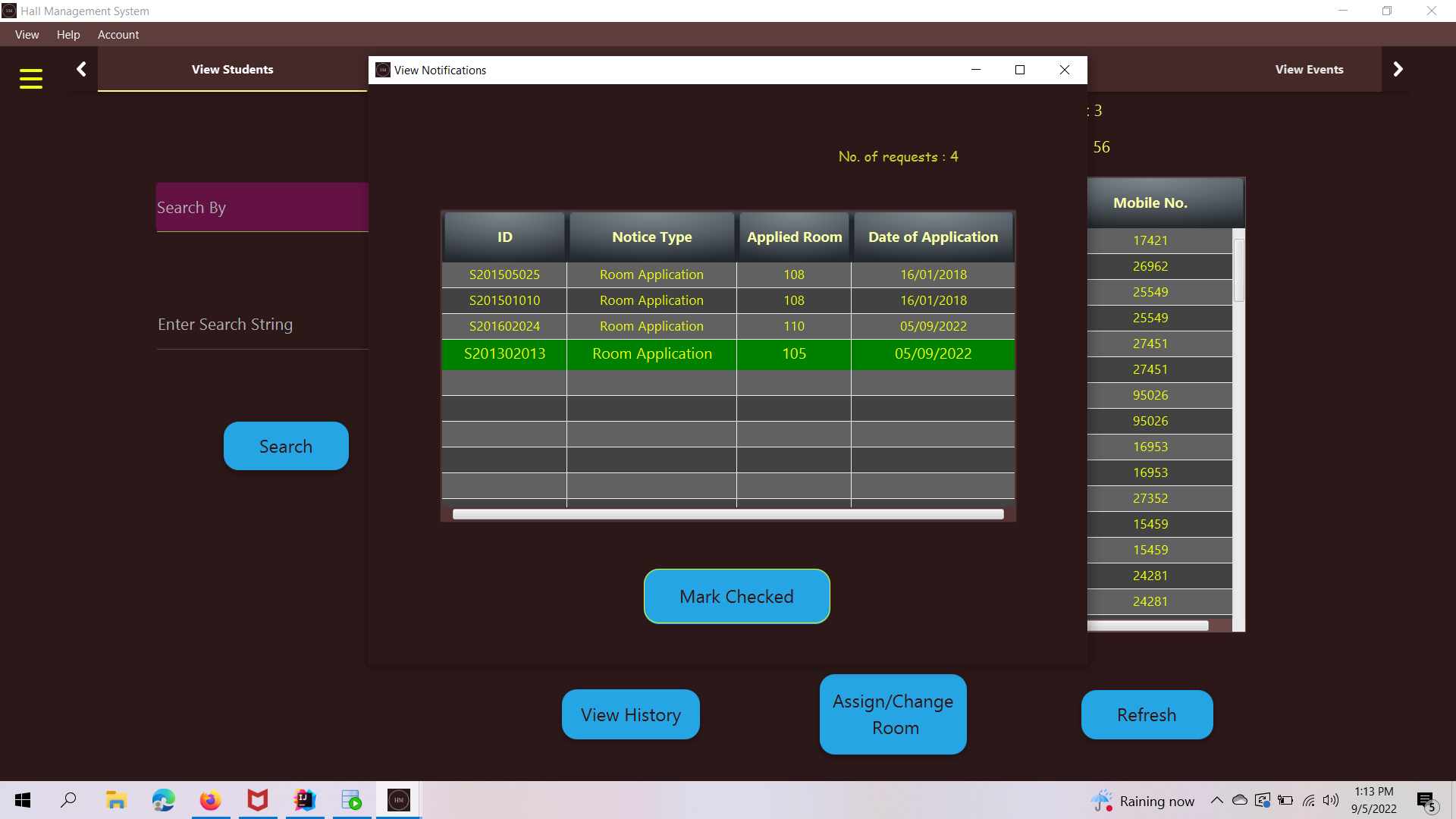Select row with ID S201501010
The width and height of the screenshot is (1456, 819).
(x=728, y=300)
